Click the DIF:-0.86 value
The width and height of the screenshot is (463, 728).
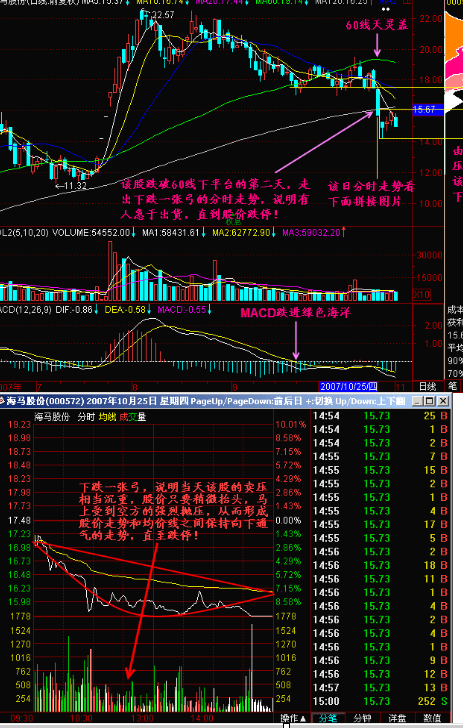point(74,309)
